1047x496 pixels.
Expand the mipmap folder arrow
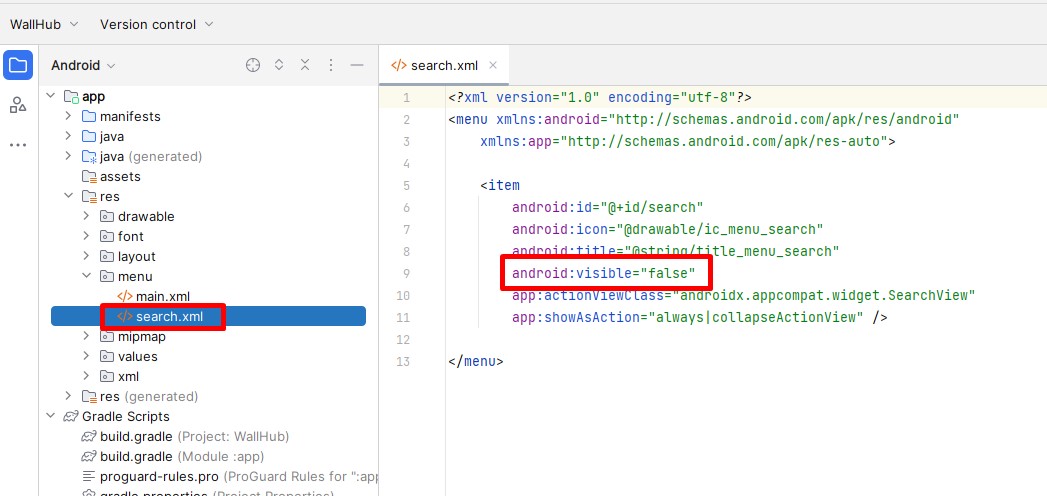pyautogui.click(x=86, y=336)
